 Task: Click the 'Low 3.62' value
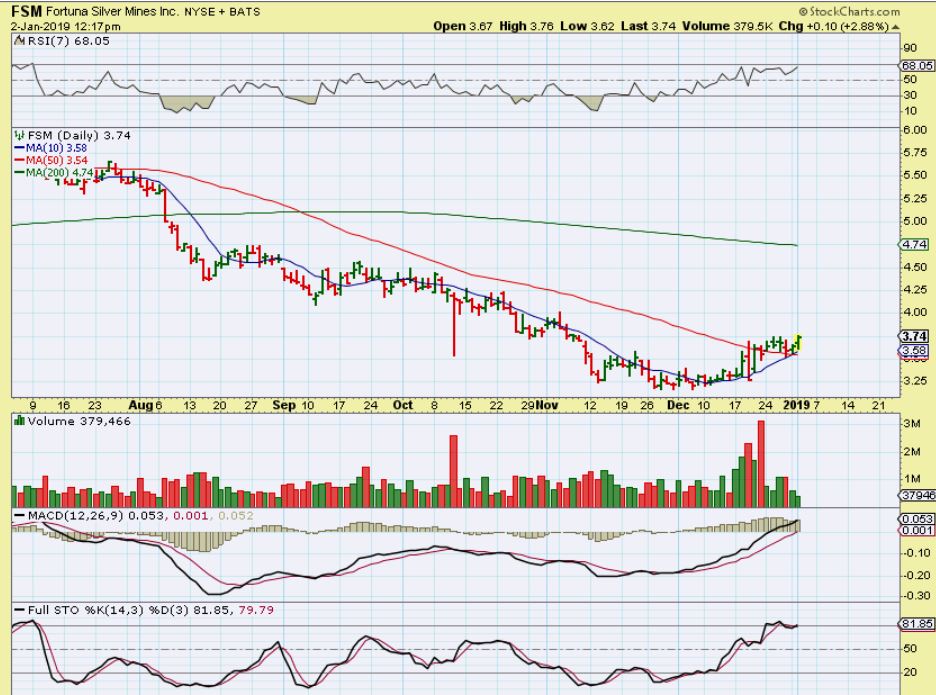(x=587, y=26)
